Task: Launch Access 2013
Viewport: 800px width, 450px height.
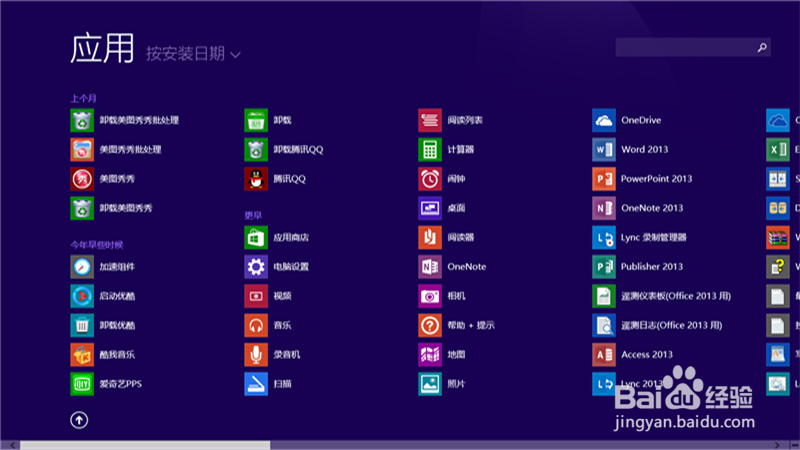Action: tap(604, 355)
